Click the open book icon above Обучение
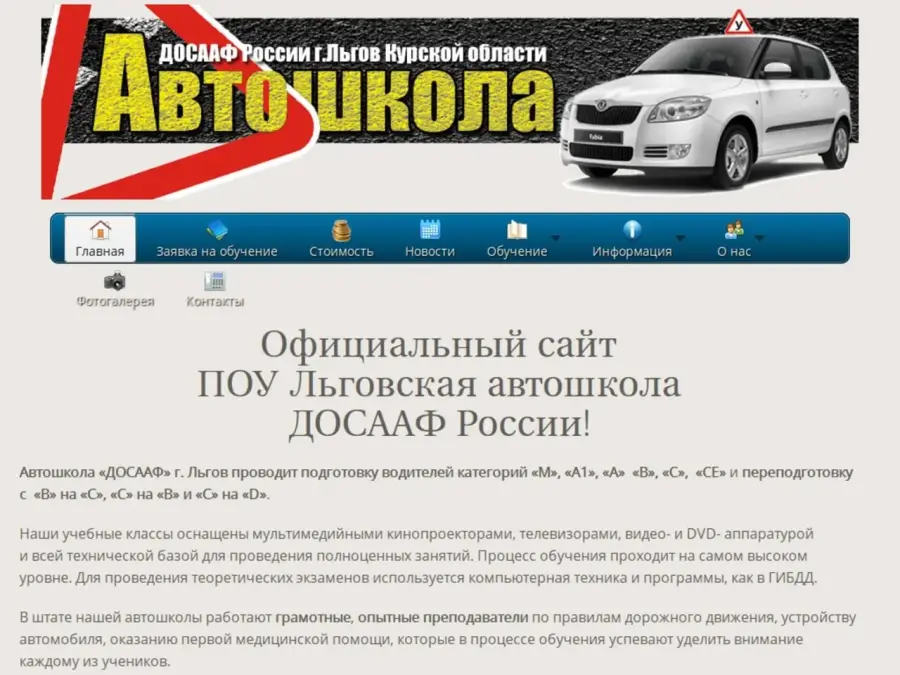The height and width of the screenshot is (675, 900). point(517,230)
